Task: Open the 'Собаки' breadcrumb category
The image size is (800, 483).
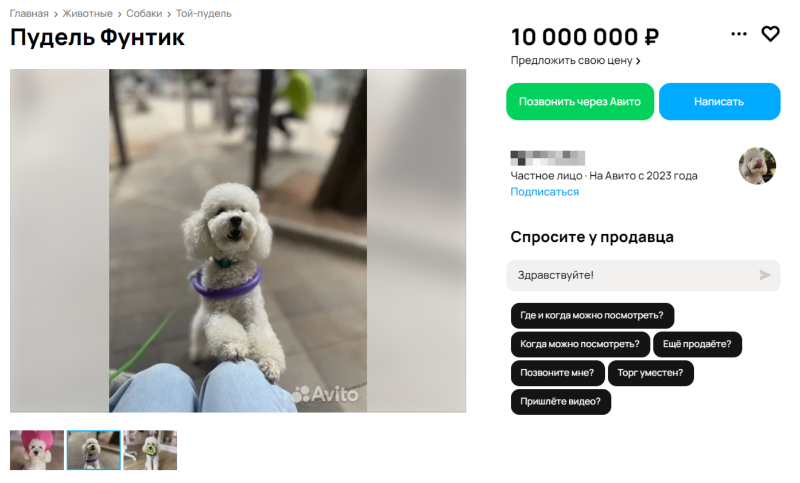Action: (x=144, y=14)
